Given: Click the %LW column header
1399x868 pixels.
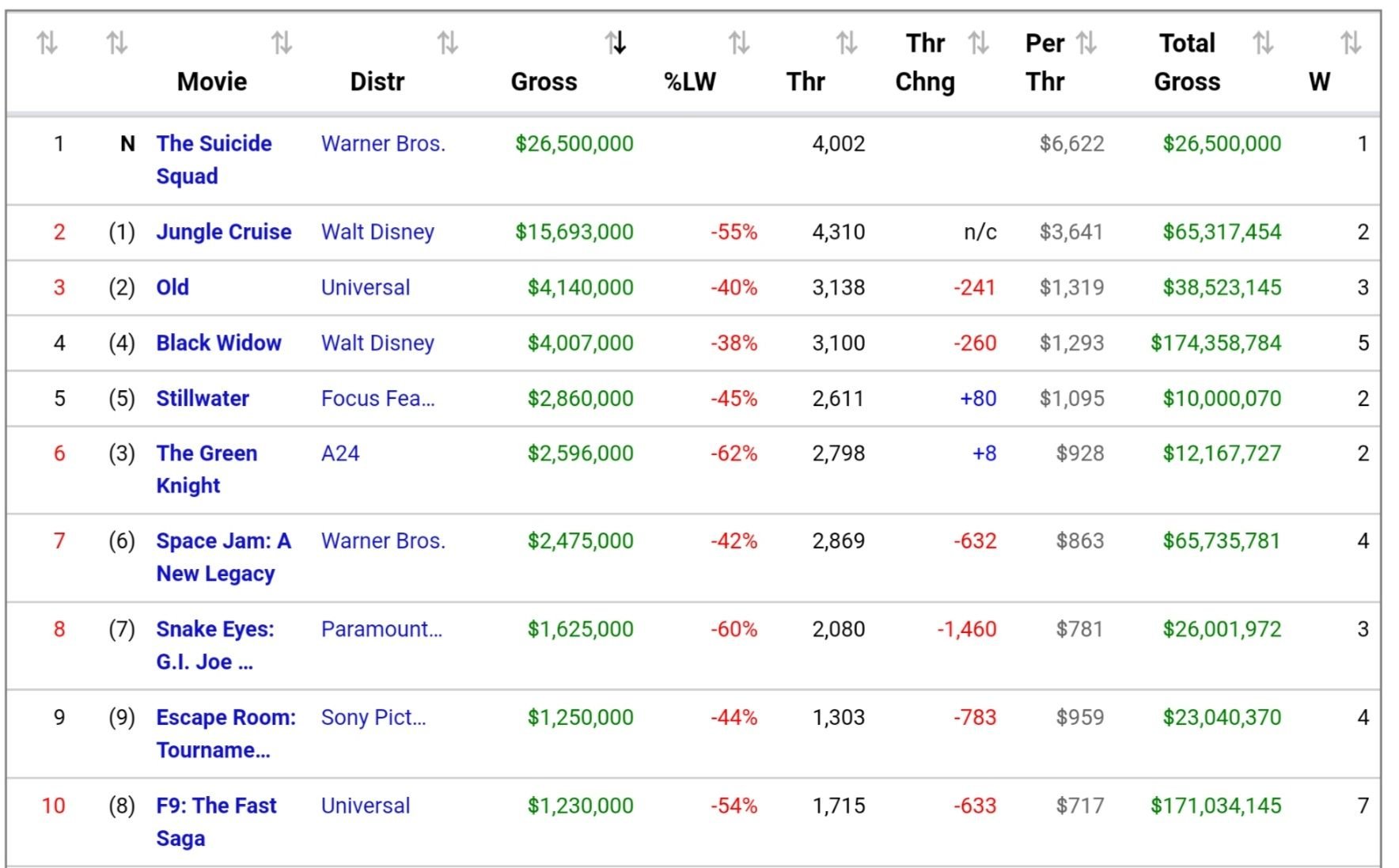Looking at the screenshot, I should 690,81.
